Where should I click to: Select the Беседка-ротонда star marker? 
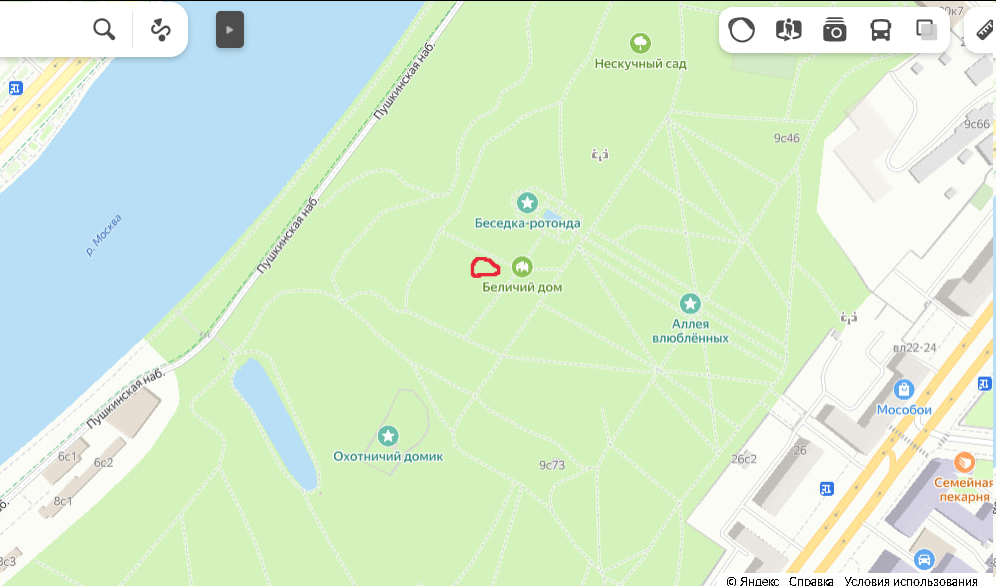(527, 203)
